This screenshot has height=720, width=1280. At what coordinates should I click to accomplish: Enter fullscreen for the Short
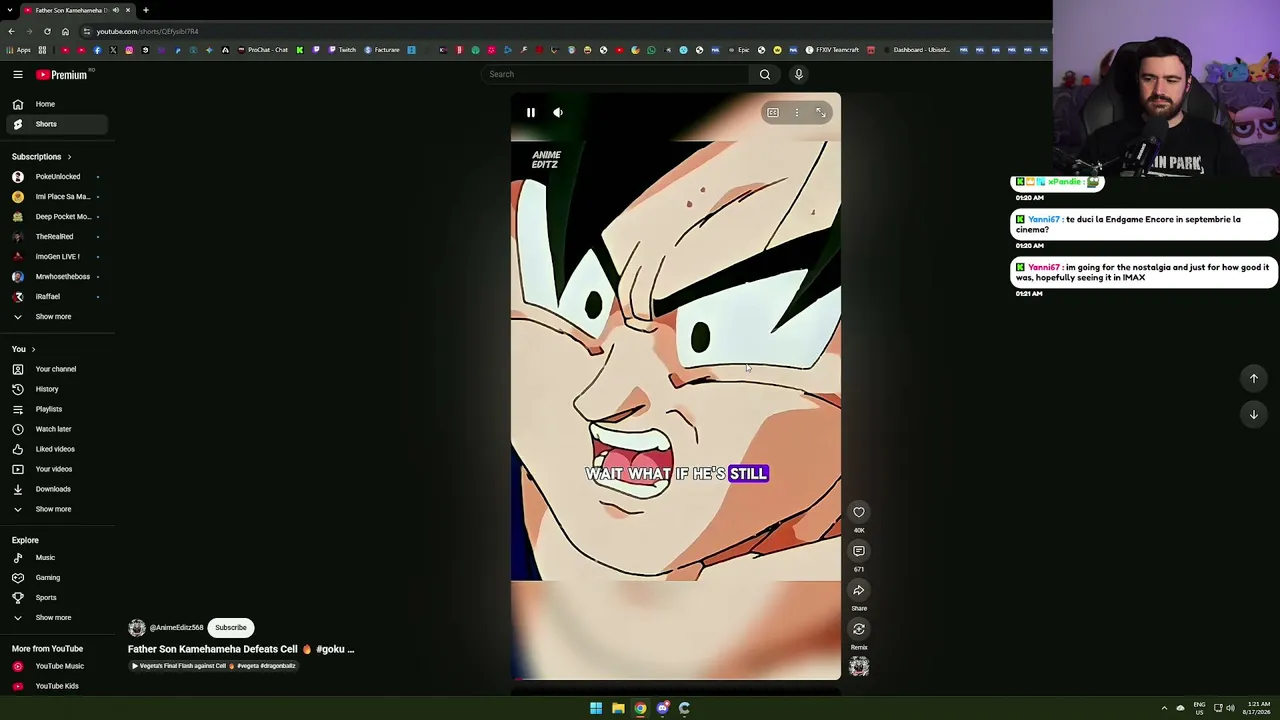[x=821, y=113]
